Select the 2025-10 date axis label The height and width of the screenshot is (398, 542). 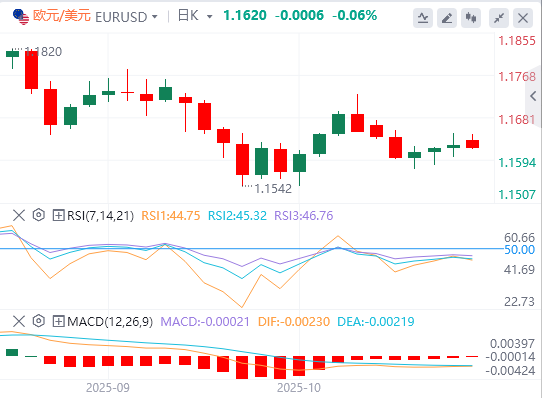click(299, 388)
